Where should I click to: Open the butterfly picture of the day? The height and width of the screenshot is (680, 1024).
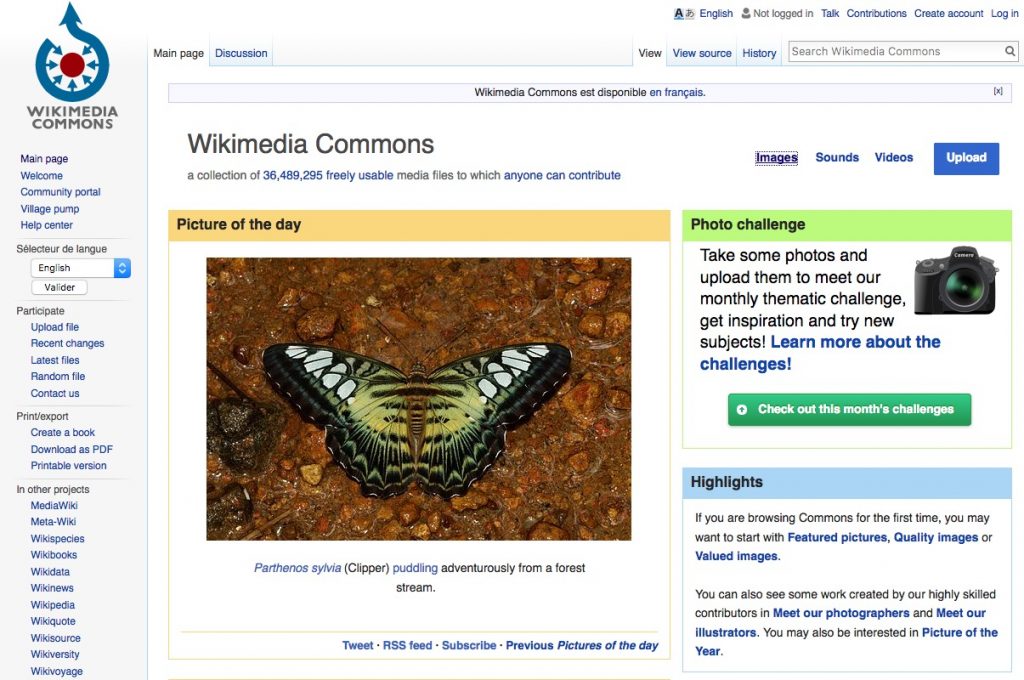pos(418,399)
